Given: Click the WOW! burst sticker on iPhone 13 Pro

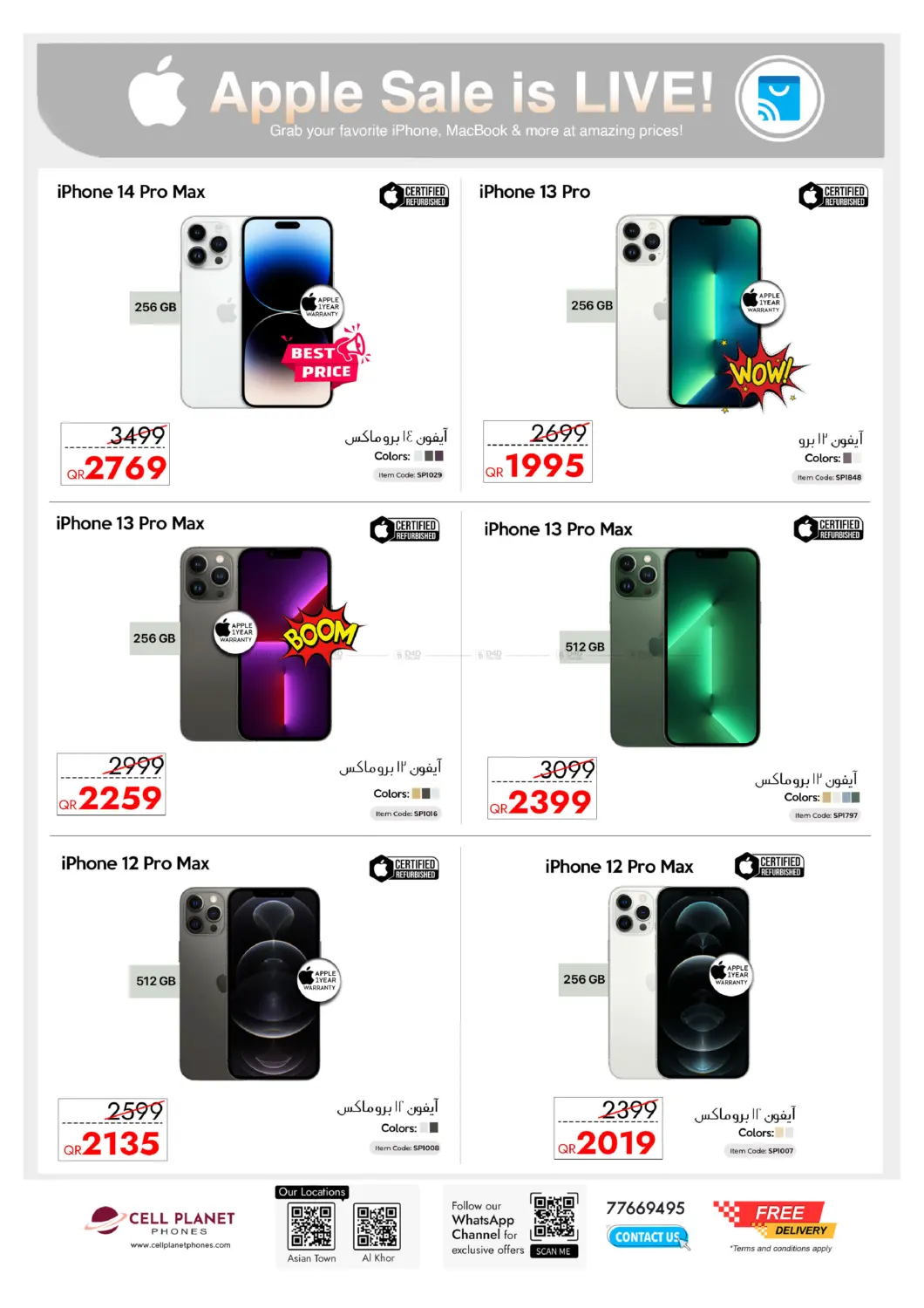Looking at the screenshot, I should coord(764,373).
